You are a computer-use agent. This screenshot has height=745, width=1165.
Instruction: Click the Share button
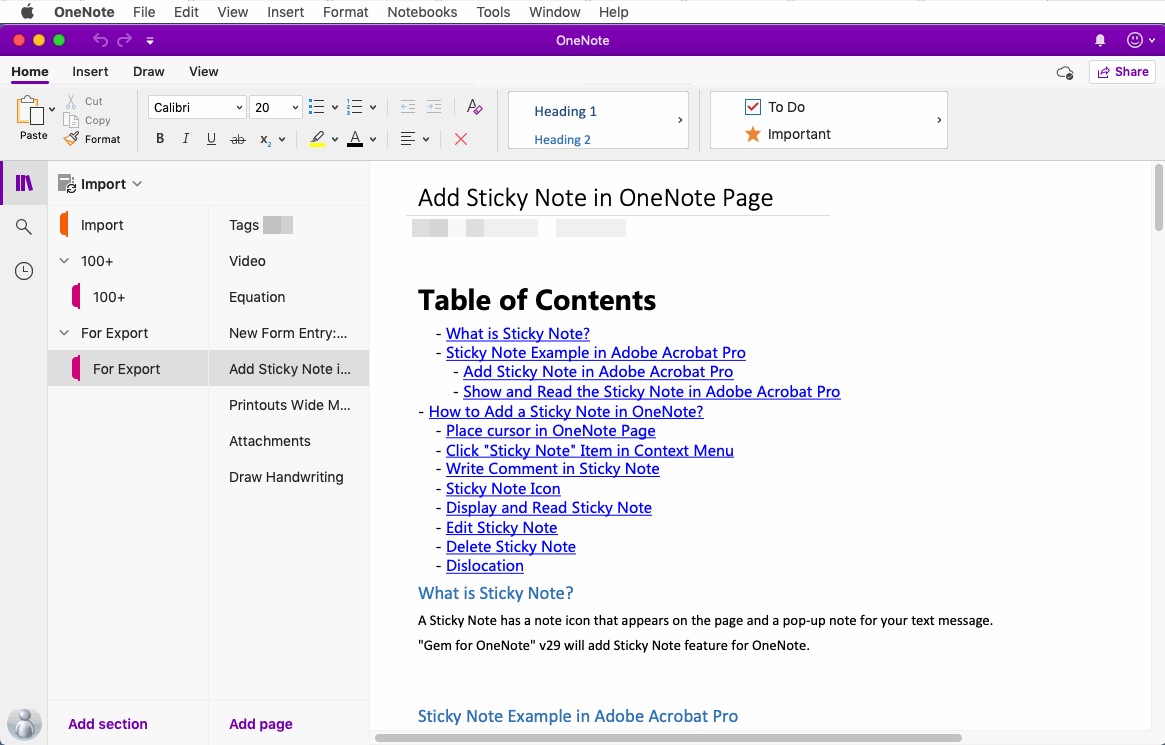(x=1123, y=72)
